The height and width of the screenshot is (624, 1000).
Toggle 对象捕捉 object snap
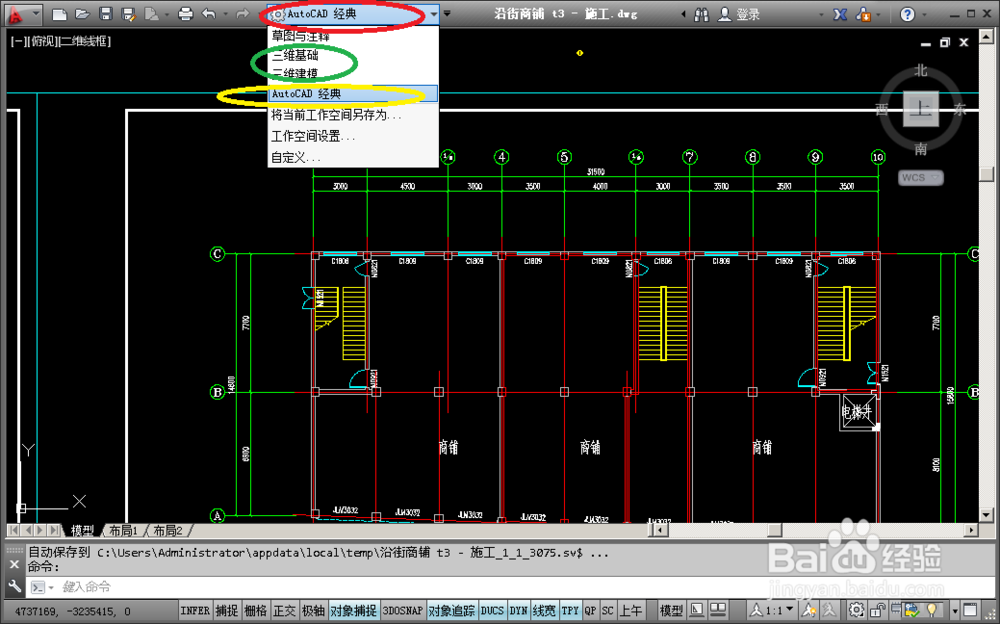(353, 611)
